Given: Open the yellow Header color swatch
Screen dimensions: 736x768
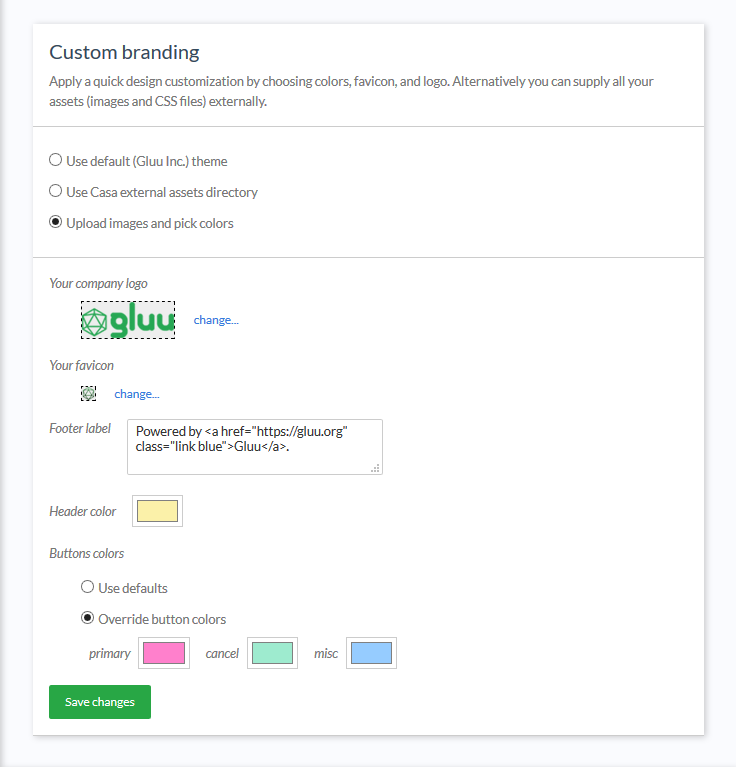Looking at the screenshot, I should click(157, 511).
